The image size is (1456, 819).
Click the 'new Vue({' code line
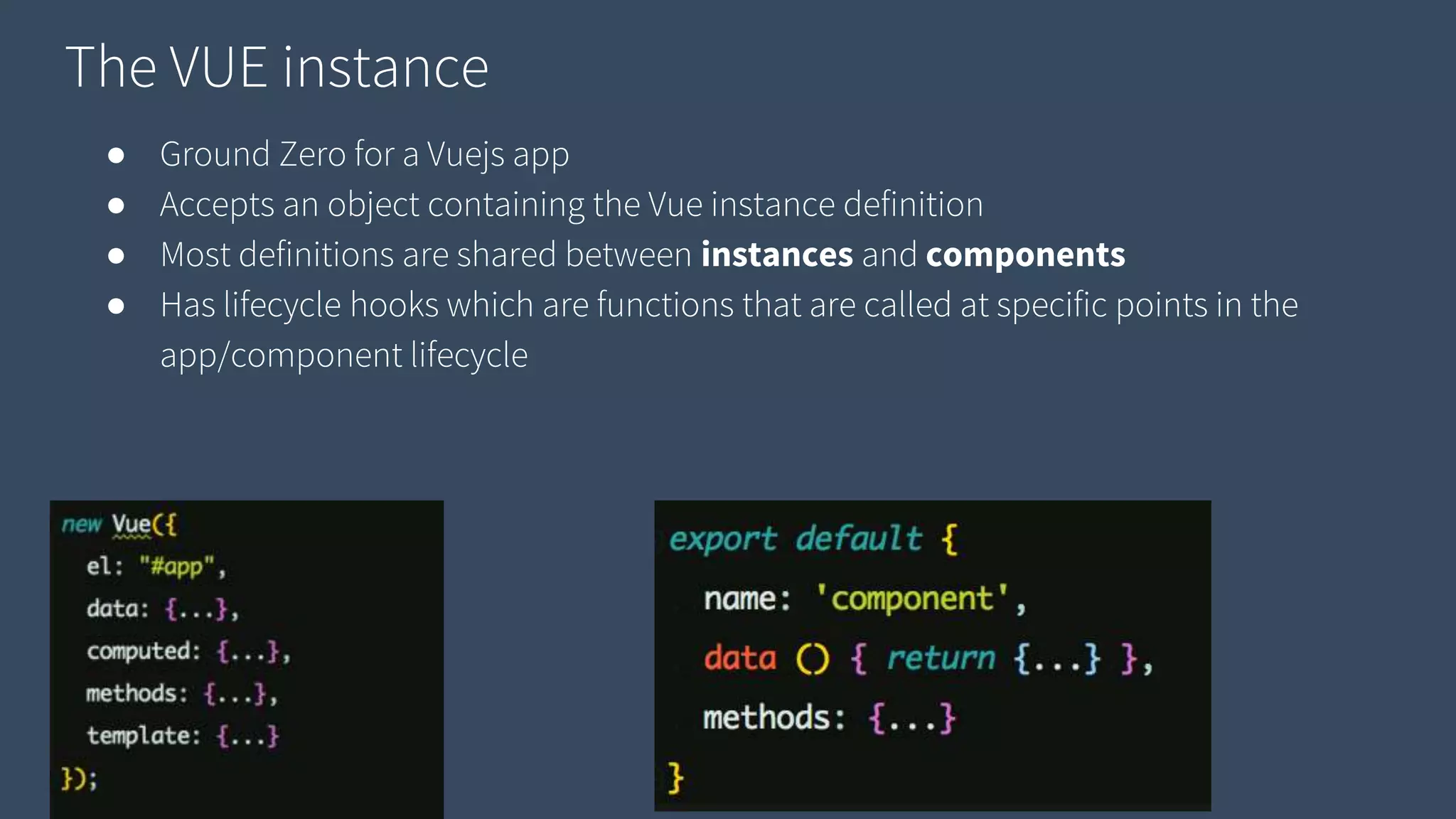click(x=119, y=525)
